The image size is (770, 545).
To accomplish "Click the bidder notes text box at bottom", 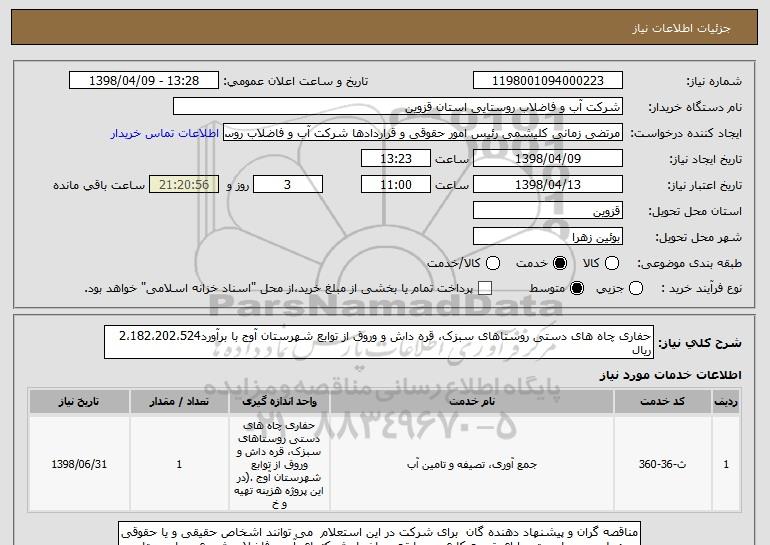I will coord(380,533).
